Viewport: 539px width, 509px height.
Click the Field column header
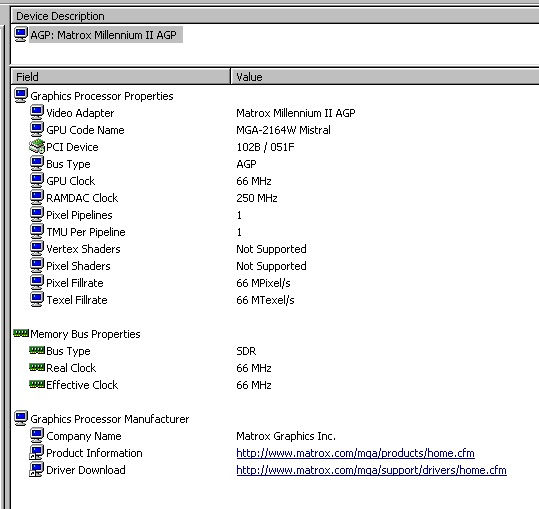coord(121,76)
